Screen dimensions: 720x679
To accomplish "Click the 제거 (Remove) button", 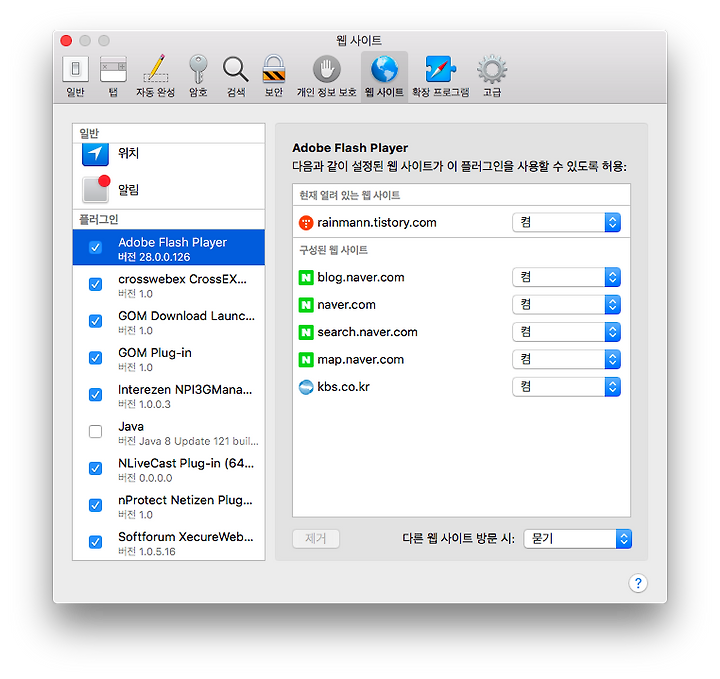I will click(x=316, y=539).
